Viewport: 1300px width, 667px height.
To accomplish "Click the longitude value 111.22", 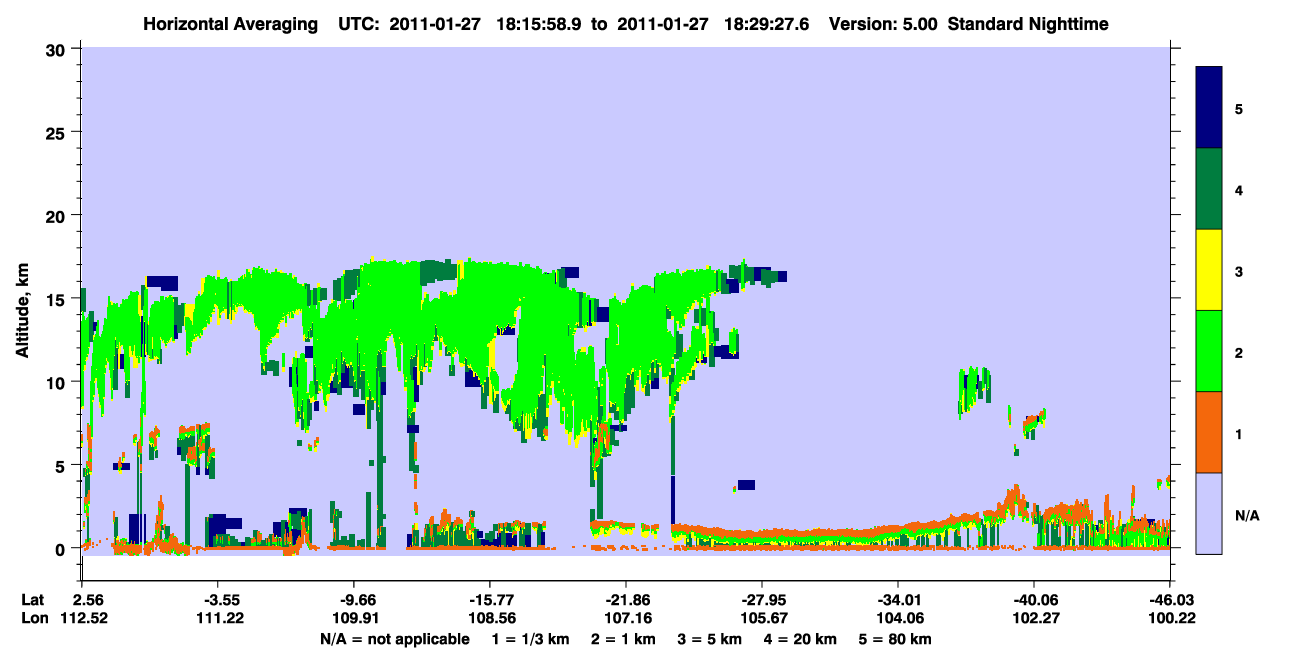I will (x=221, y=618).
